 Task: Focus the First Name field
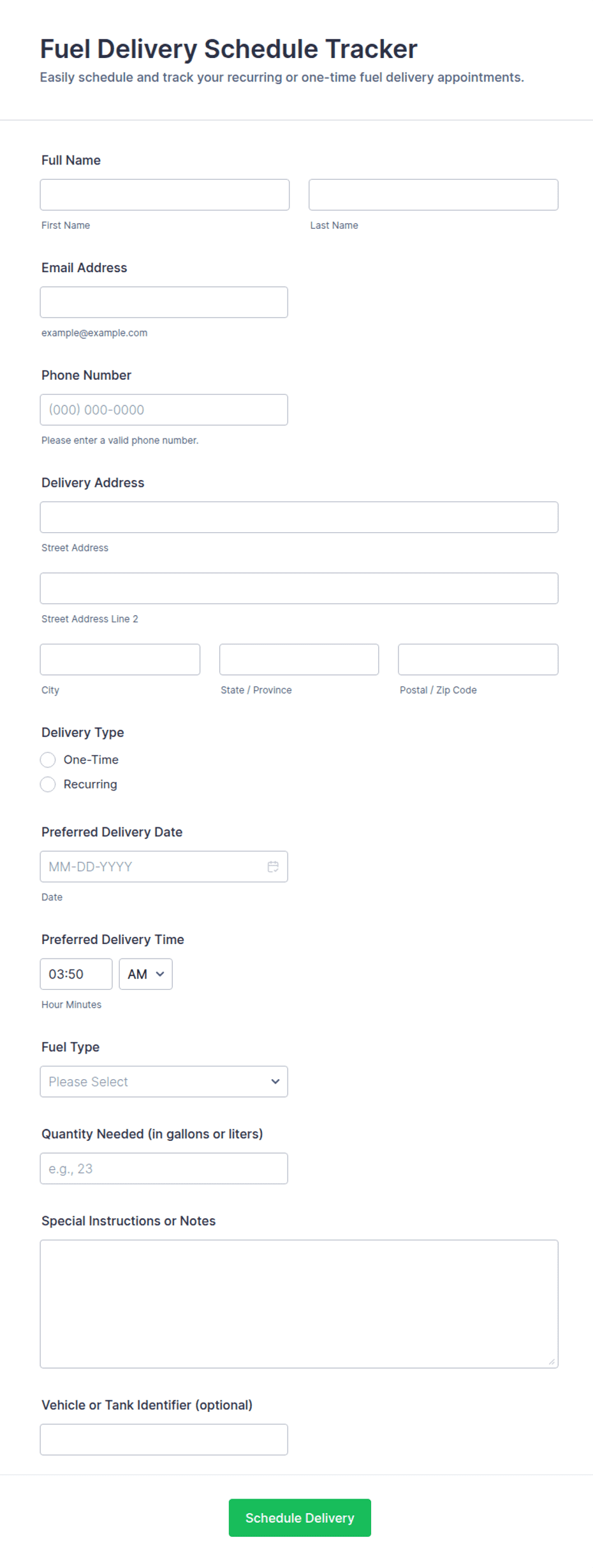(x=165, y=194)
